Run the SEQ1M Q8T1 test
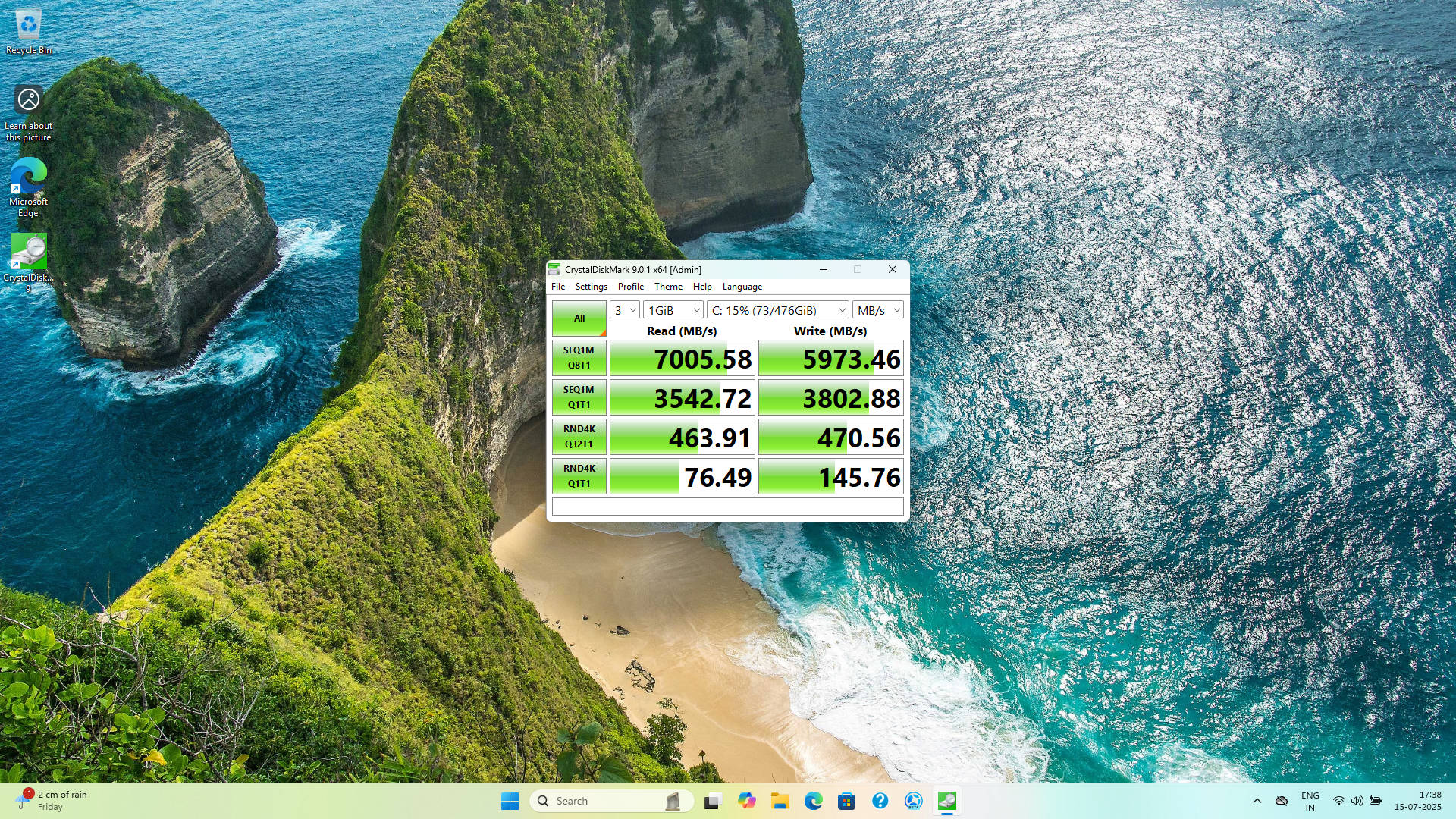The width and height of the screenshot is (1456, 819). point(579,358)
